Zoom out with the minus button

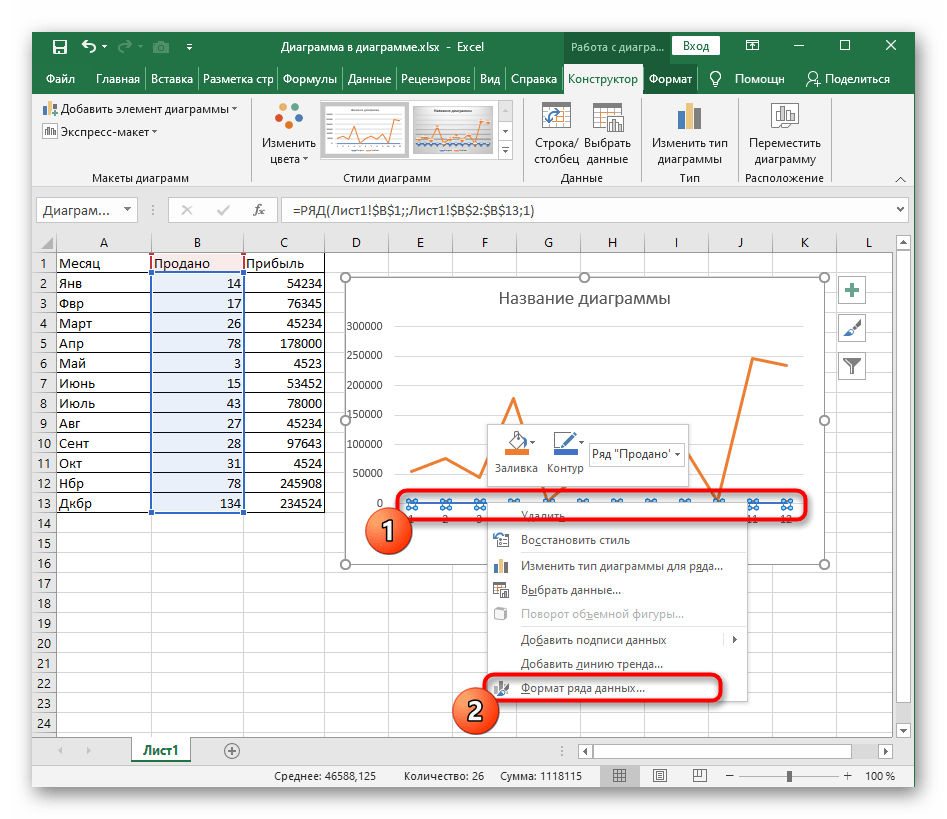coord(729,776)
